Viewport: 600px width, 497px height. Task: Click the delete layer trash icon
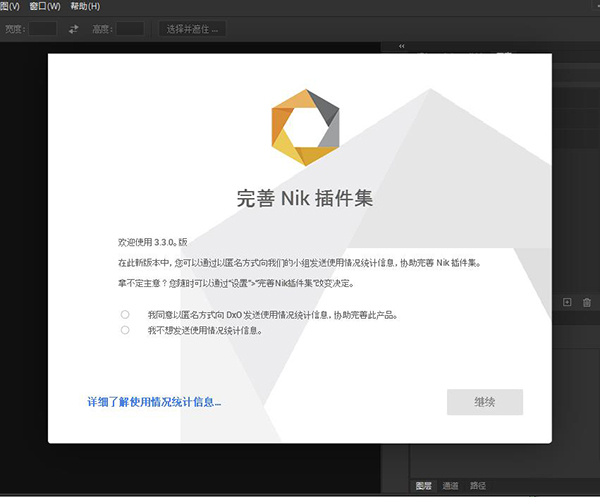pos(587,303)
